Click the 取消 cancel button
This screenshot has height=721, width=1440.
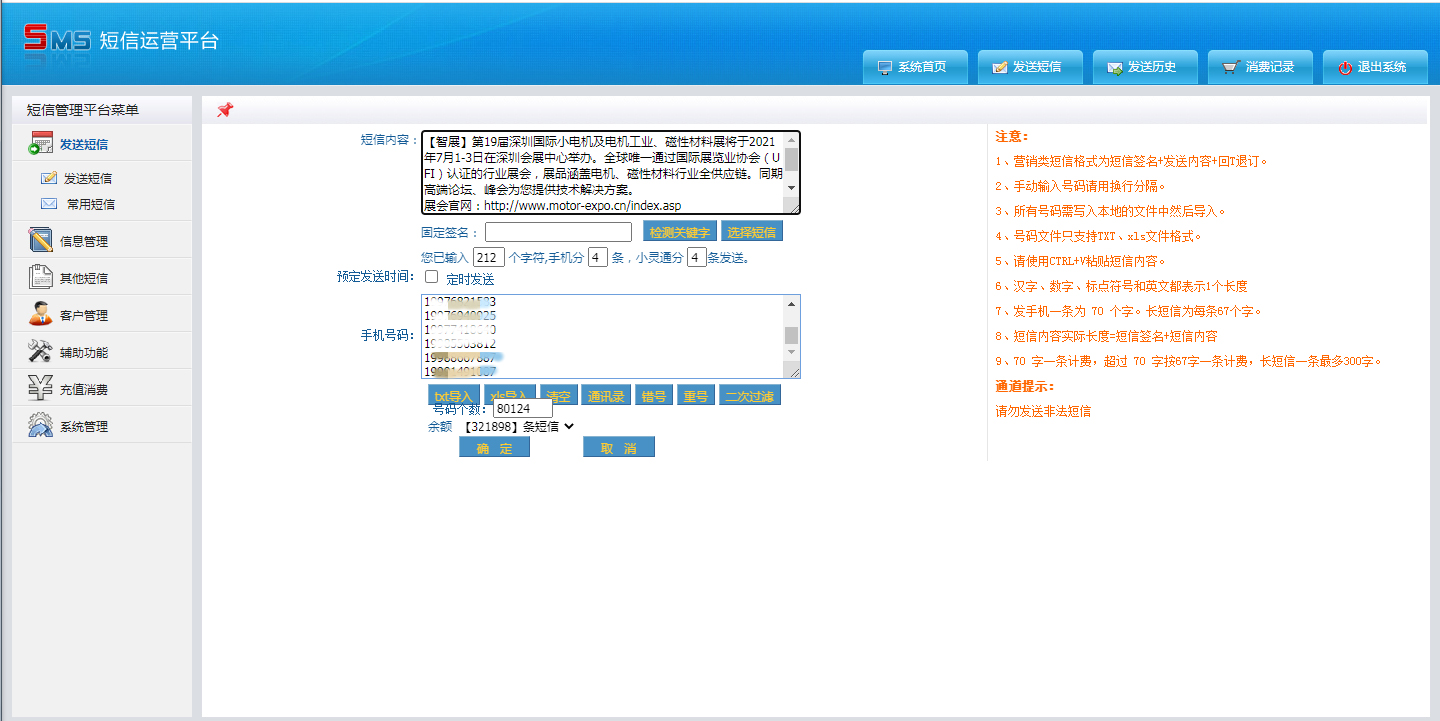coord(619,447)
